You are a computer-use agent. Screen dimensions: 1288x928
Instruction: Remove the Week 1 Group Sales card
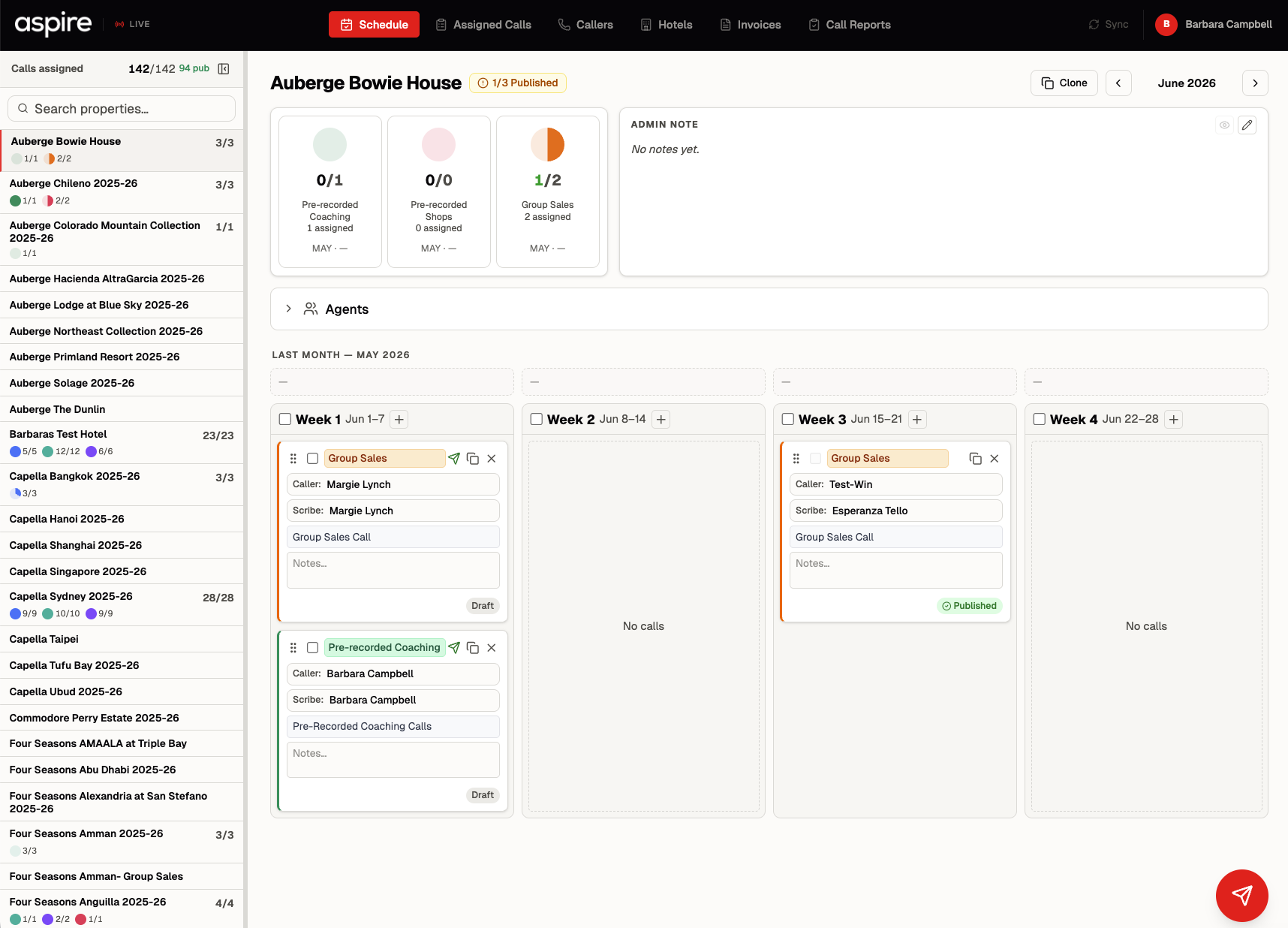[492, 459]
